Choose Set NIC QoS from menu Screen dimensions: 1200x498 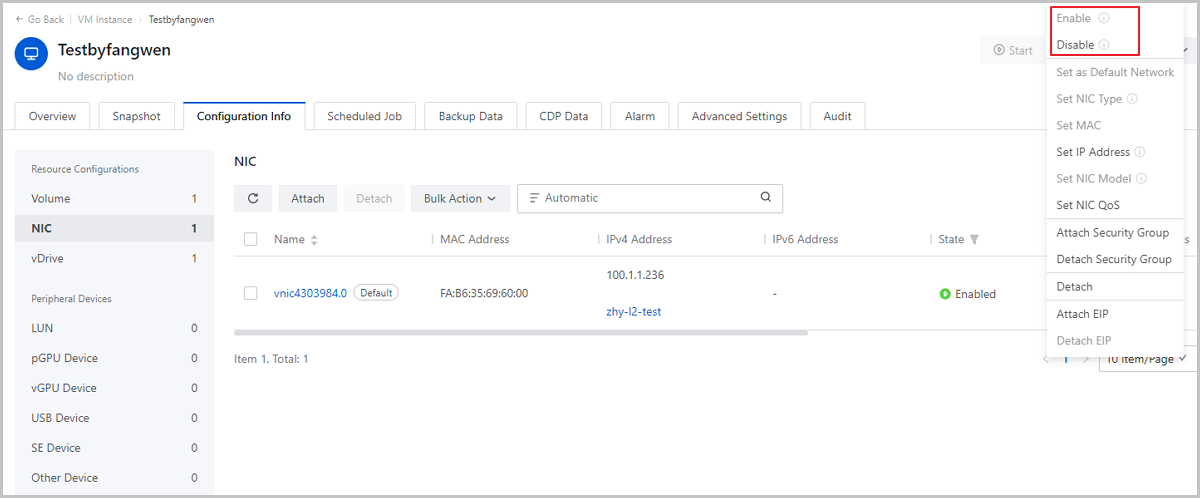point(1088,205)
